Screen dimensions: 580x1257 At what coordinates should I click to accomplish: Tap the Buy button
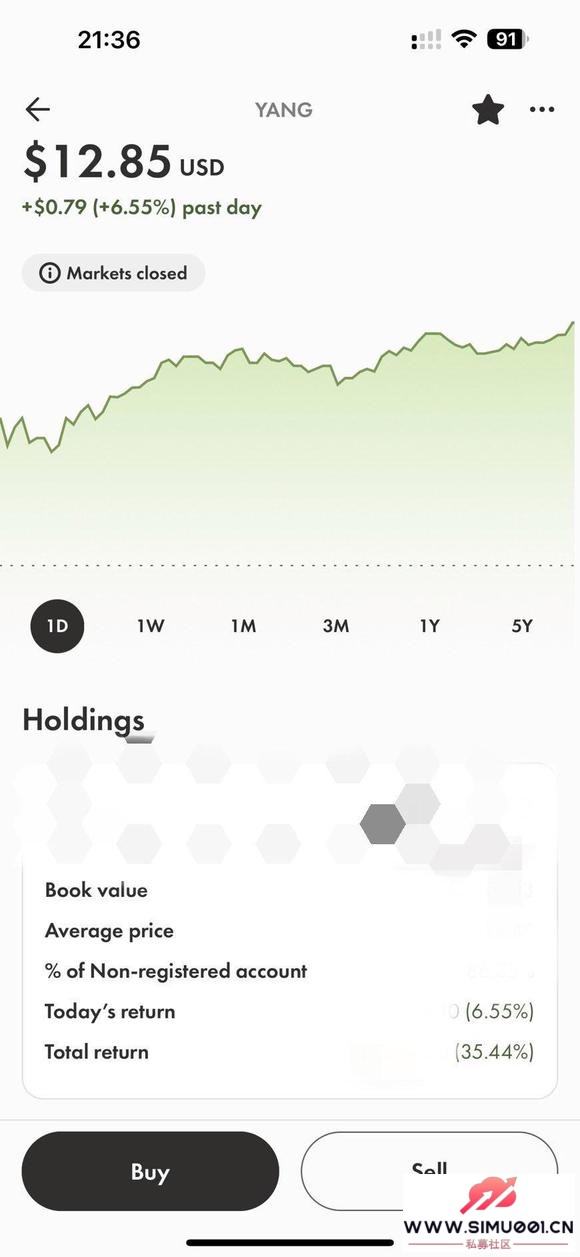150,1172
